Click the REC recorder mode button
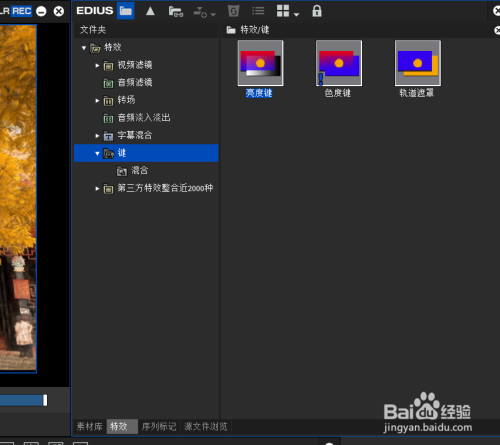The width and height of the screenshot is (500, 445). click(x=22, y=11)
